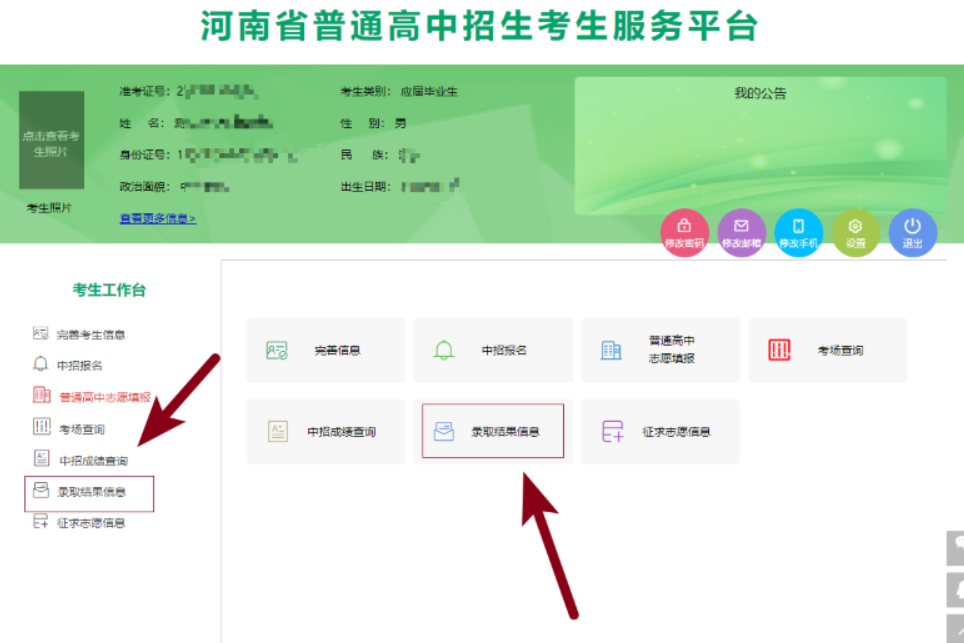This screenshot has height=643, width=964.
Task: Click 查看更多信息 link
Action: tap(158, 218)
